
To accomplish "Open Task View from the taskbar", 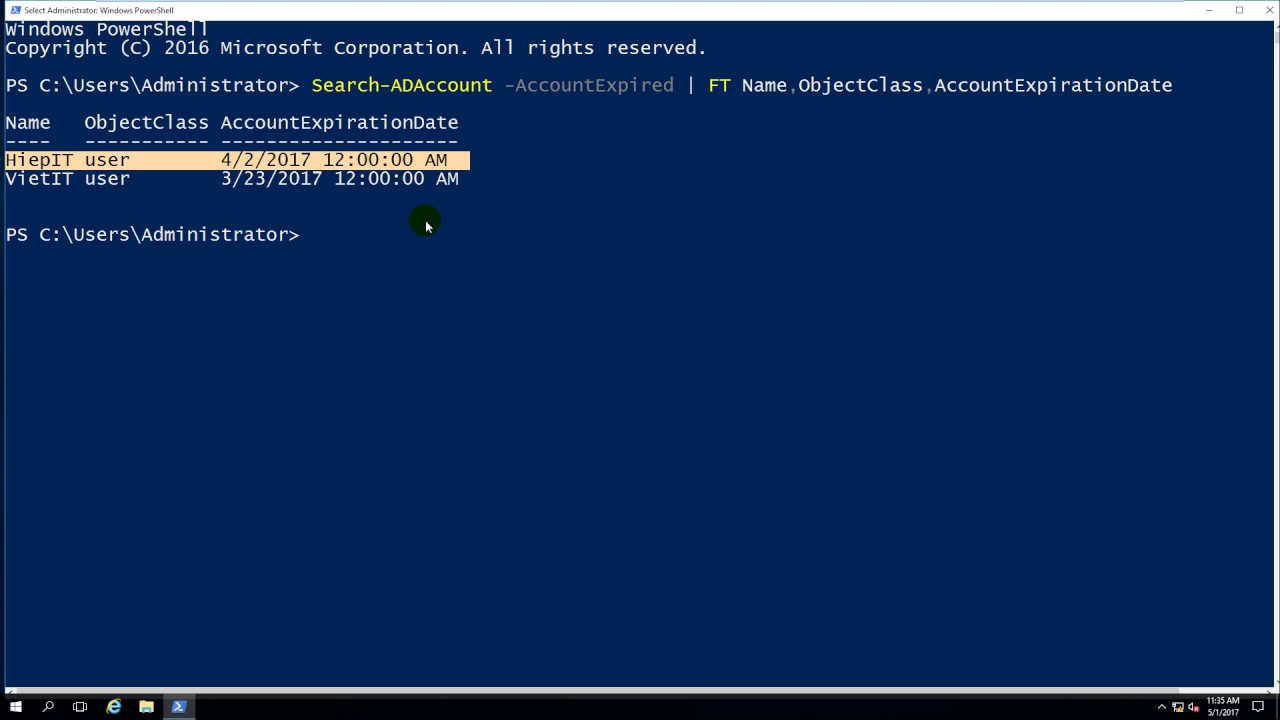I will click(80, 707).
